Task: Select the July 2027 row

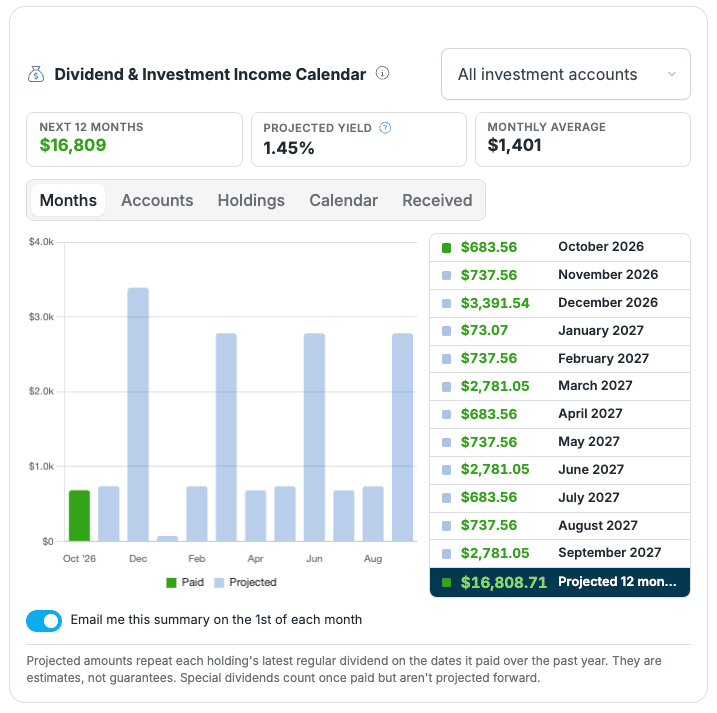Action: [560, 498]
